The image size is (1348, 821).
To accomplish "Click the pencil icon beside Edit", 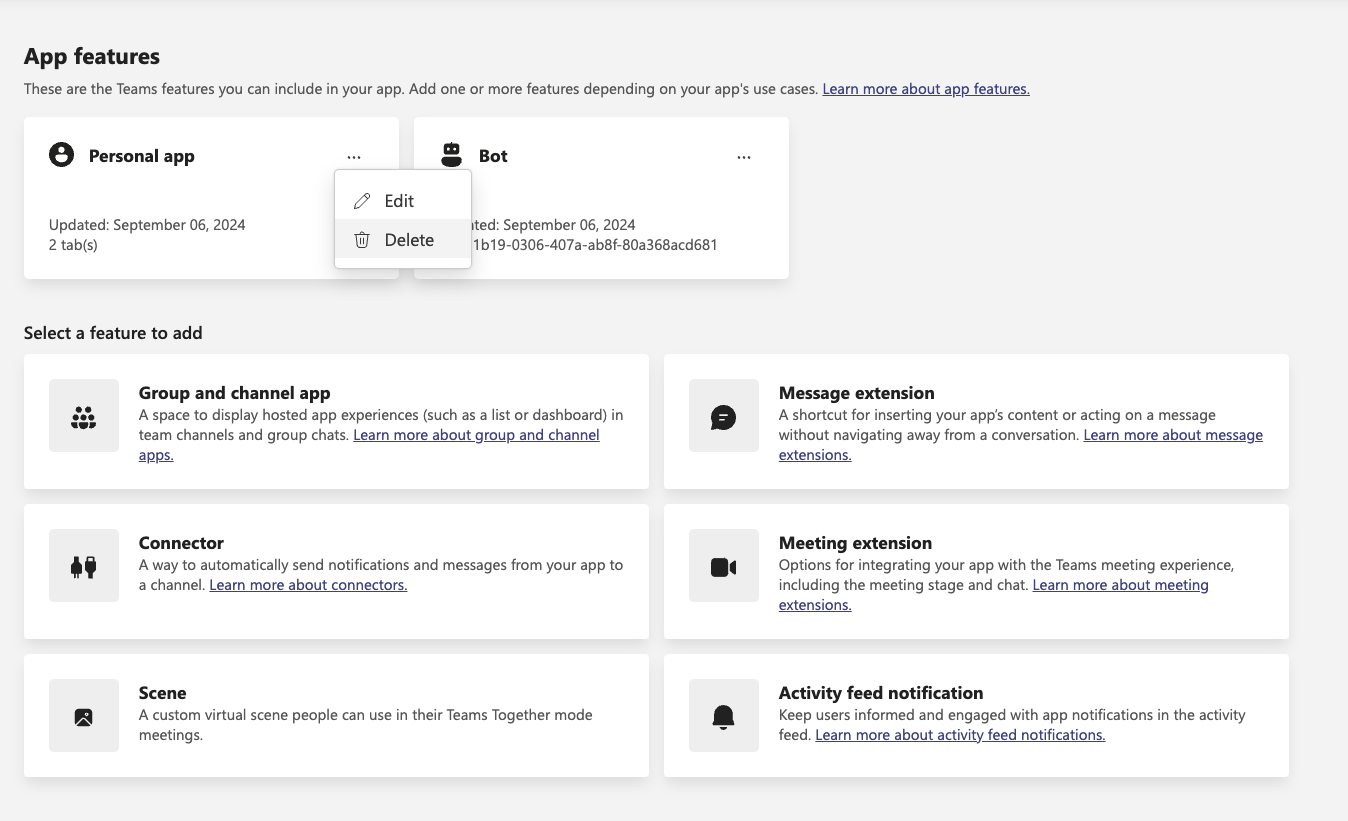I will tap(362, 201).
